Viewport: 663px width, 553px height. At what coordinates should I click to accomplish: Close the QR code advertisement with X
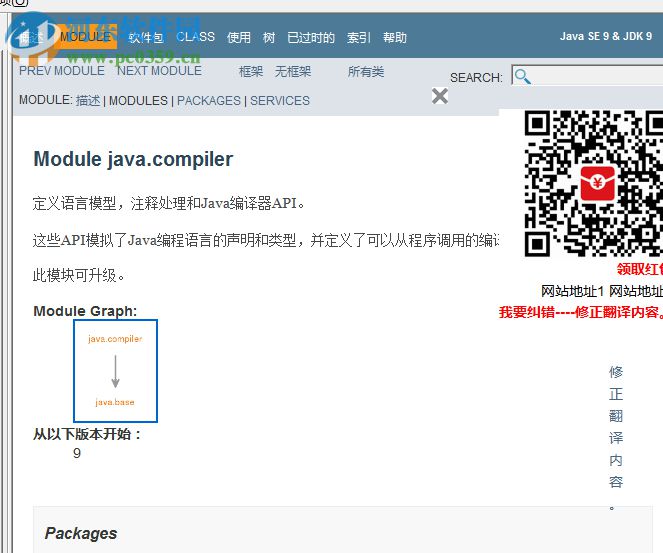pos(440,96)
